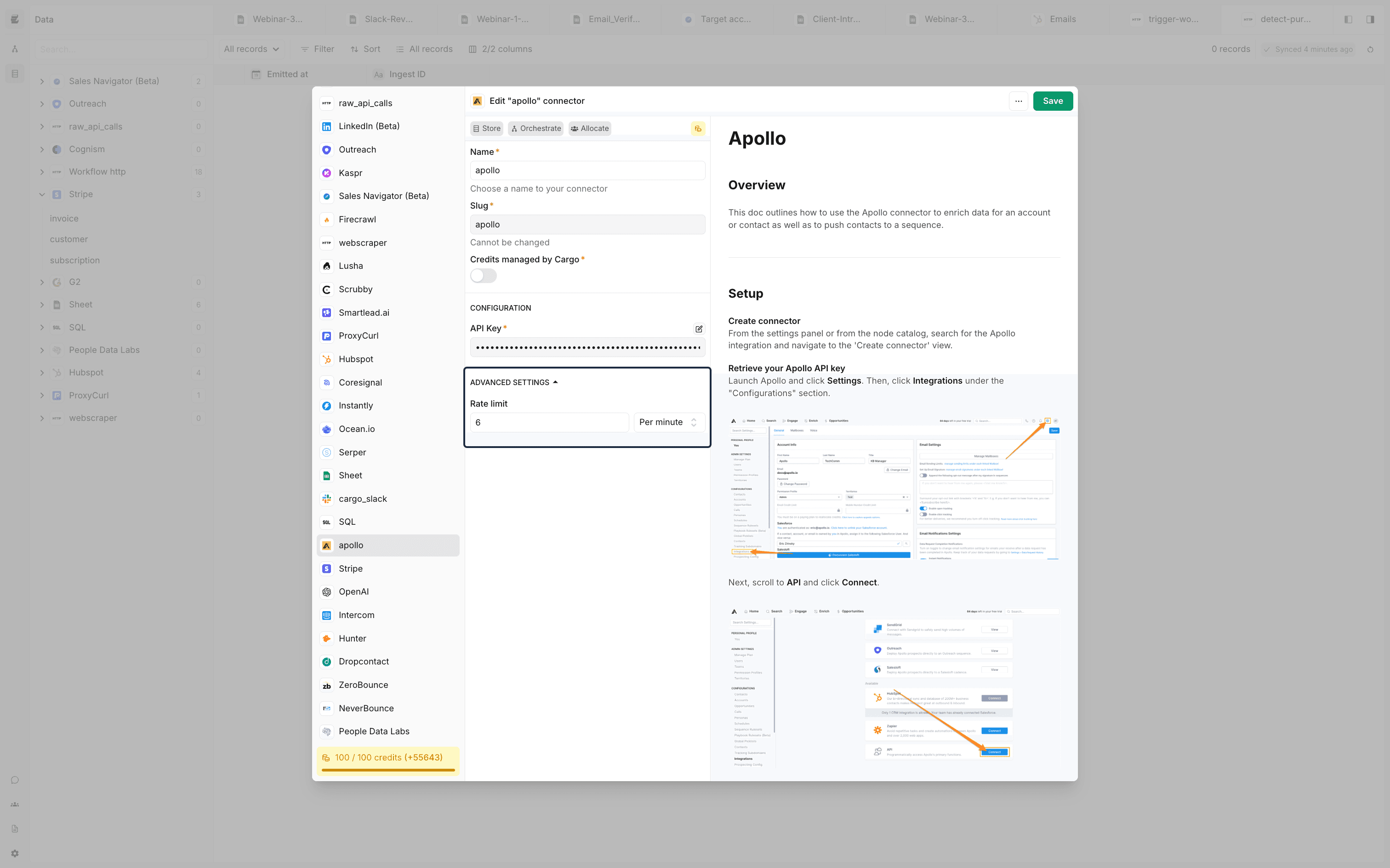Select the Allocate tab in connector editor
Viewport: 1390px width, 868px height.
(x=590, y=128)
